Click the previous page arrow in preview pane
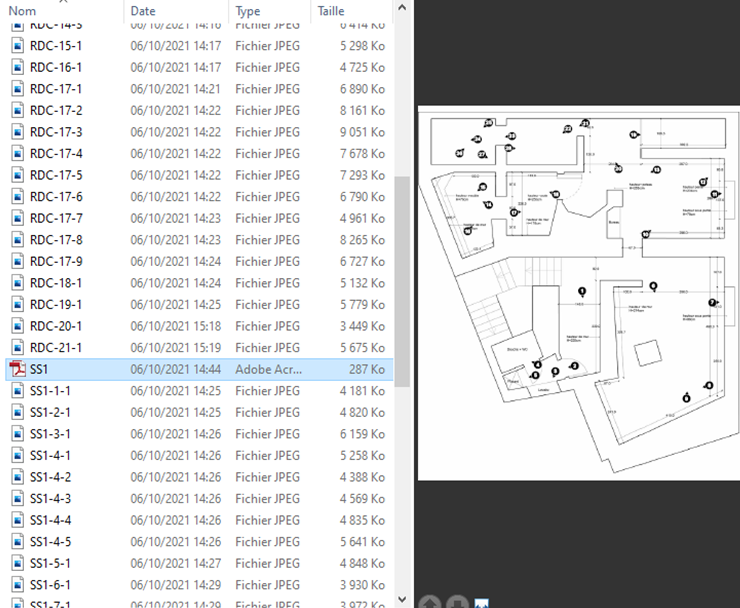Image resolution: width=740 pixels, height=608 pixels. point(429,602)
